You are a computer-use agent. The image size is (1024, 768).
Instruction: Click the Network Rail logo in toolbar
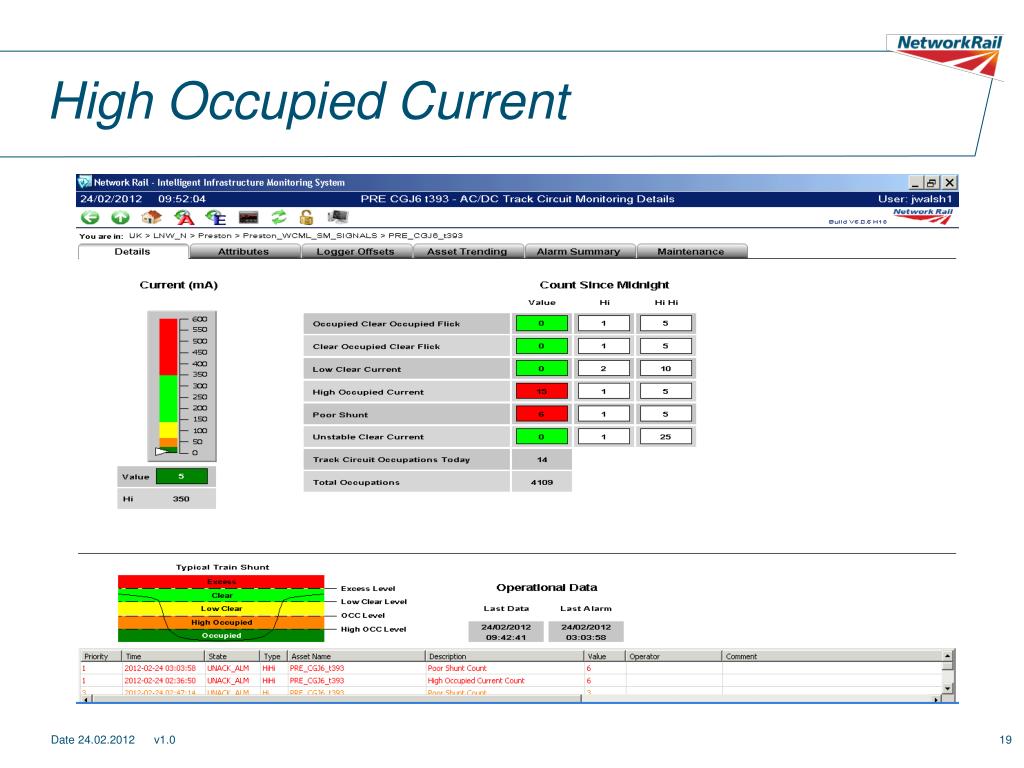(x=923, y=216)
